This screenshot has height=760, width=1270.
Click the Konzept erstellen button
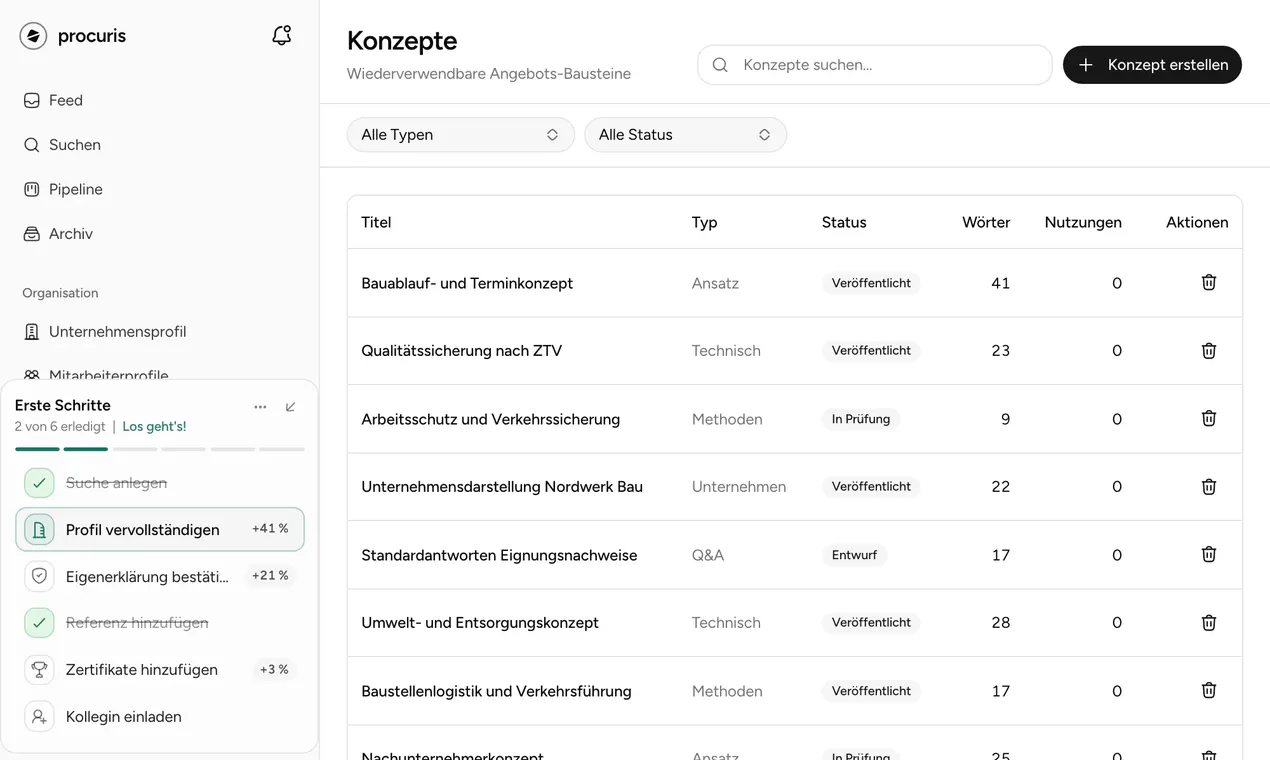[1152, 65]
